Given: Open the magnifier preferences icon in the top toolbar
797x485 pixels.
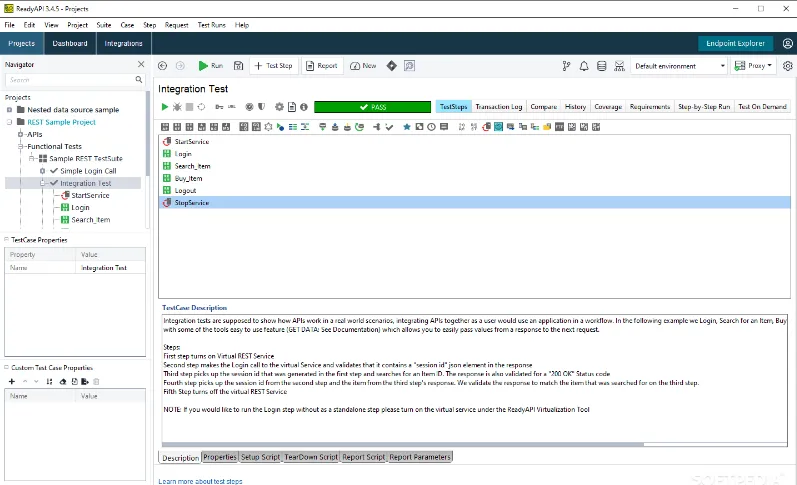Looking at the screenshot, I should tap(409, 66).
